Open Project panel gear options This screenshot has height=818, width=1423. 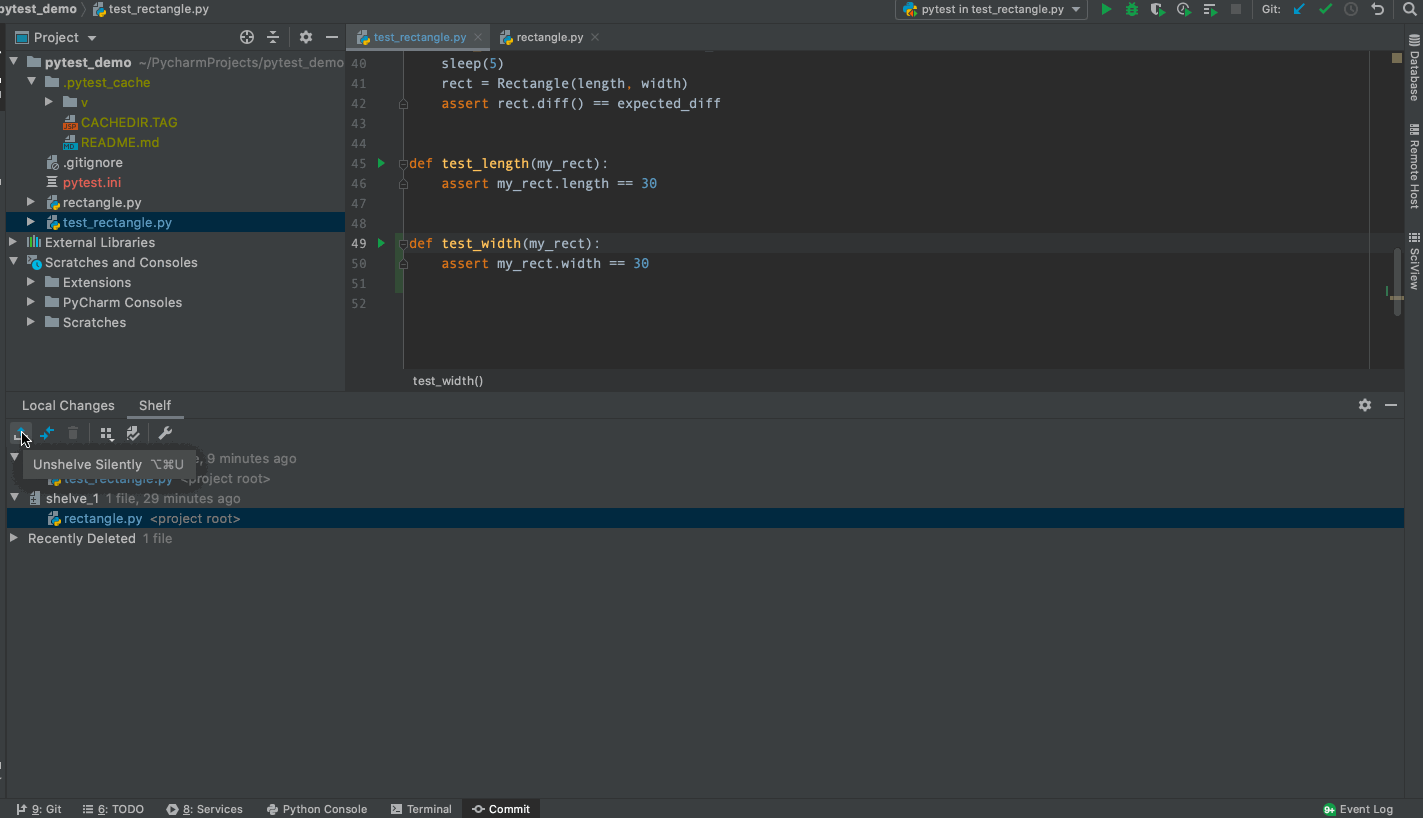pyautogui.click(x=306, y=37)
